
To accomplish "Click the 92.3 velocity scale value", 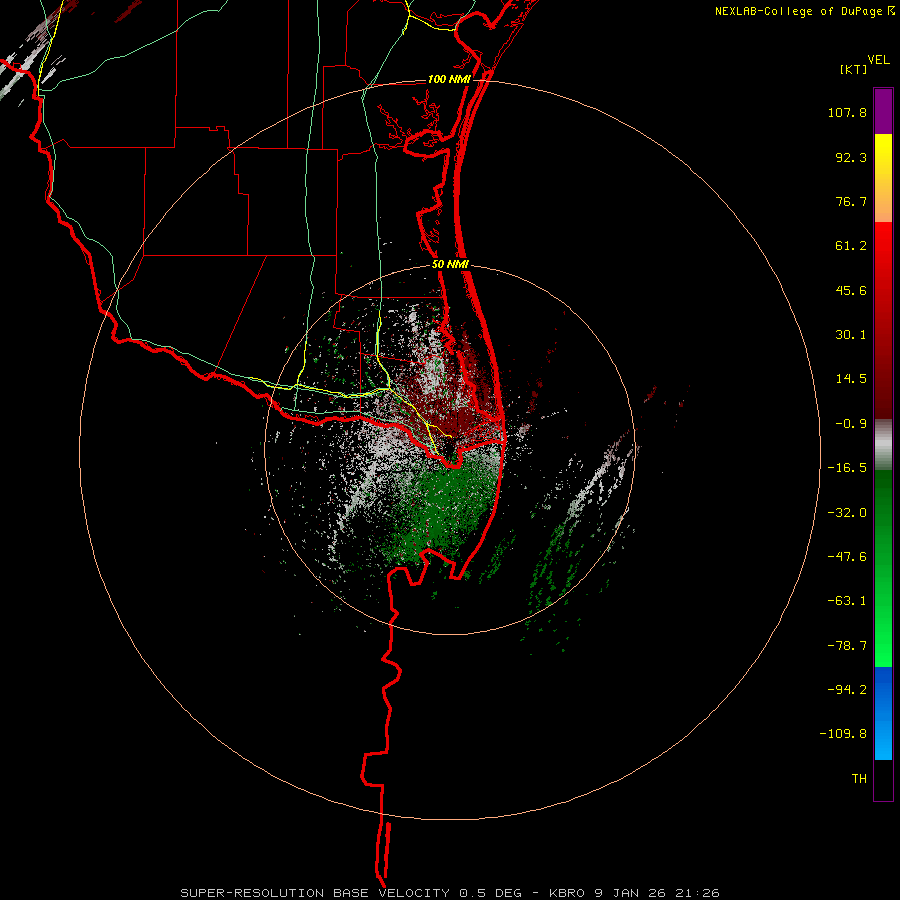I will pyautogui.click(x=851, y=157).
